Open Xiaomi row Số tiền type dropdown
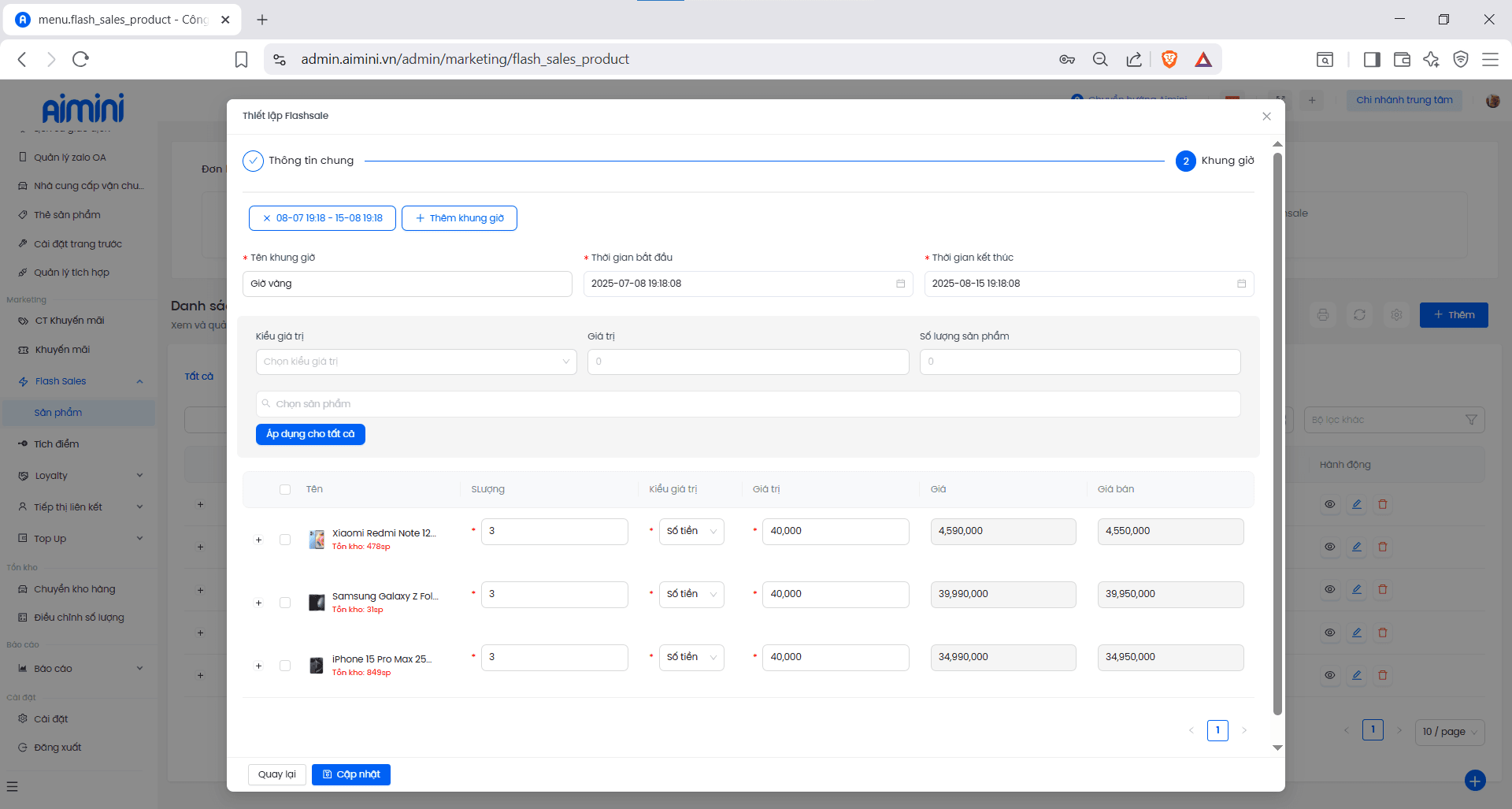 pos(691,531)
